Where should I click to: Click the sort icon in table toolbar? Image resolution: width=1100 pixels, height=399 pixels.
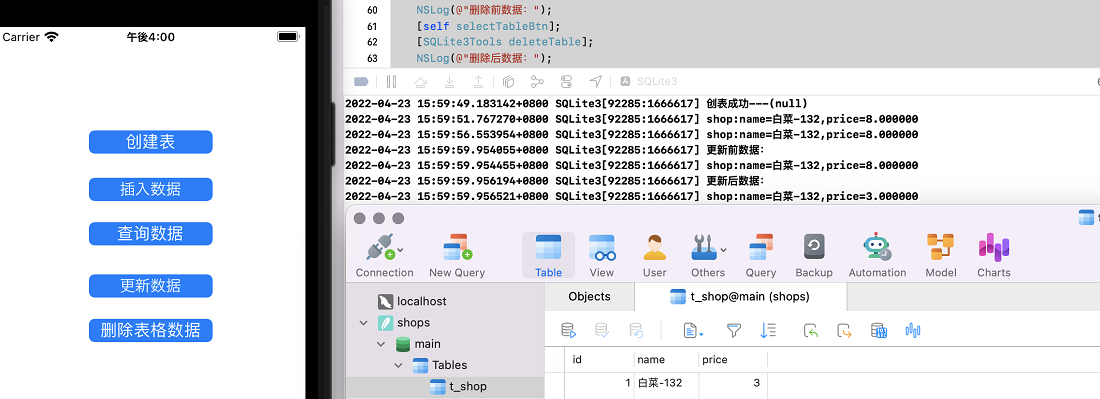pos(768,330)
